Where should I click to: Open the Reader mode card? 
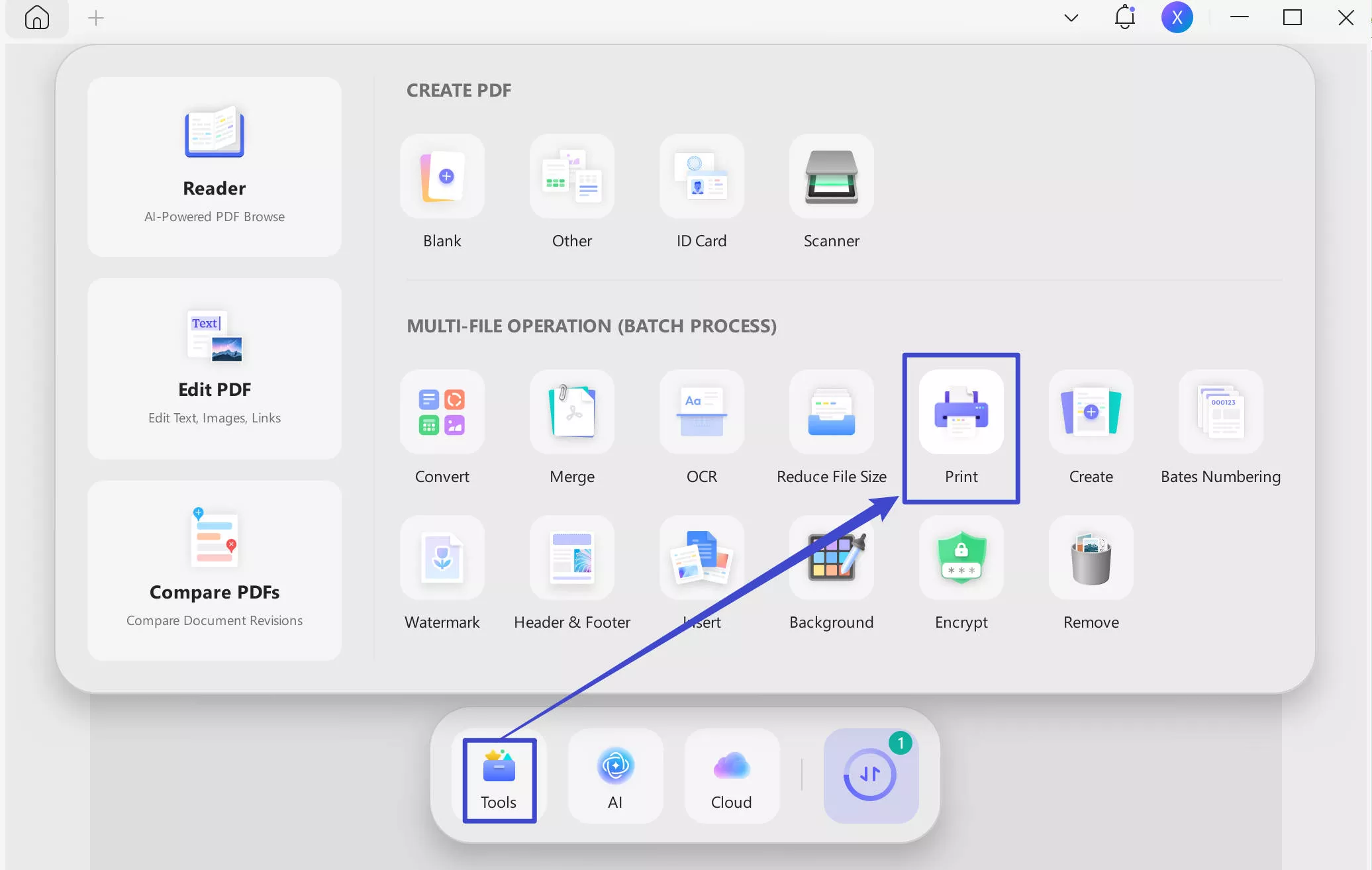pos(215,167)
